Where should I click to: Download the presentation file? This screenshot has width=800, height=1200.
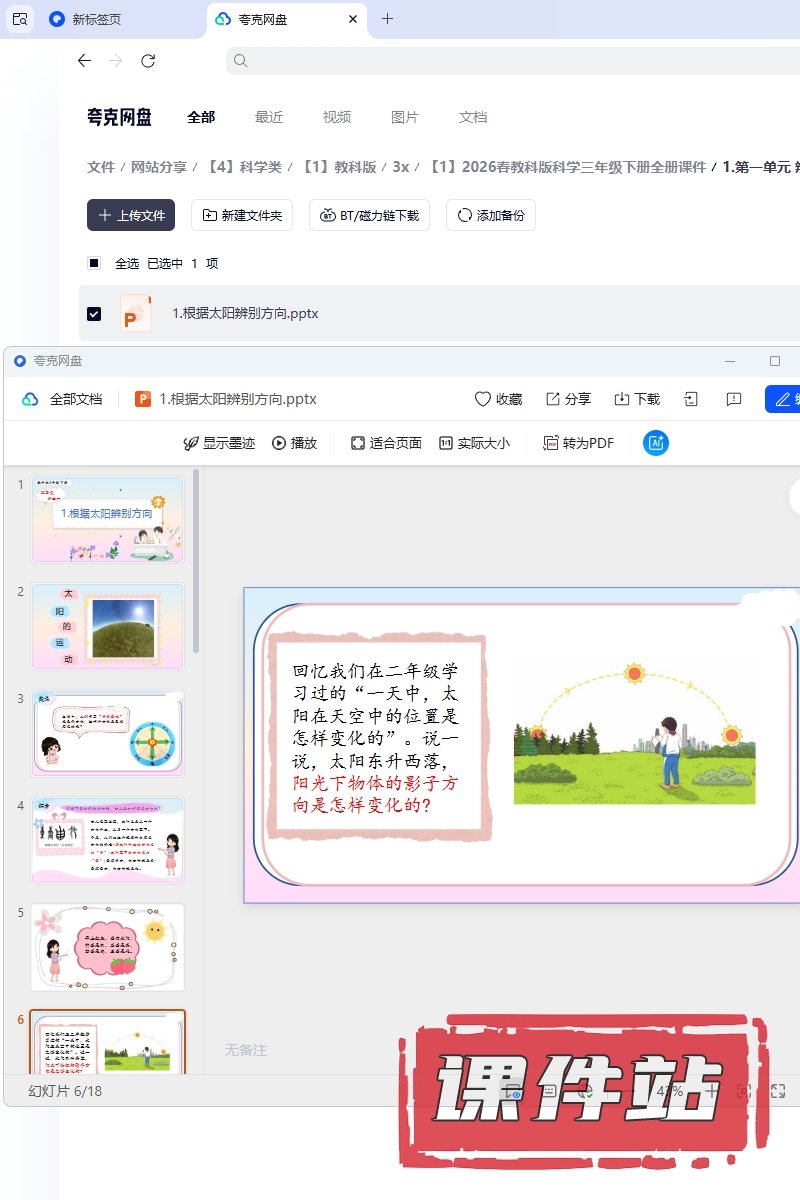coord(637,399)
